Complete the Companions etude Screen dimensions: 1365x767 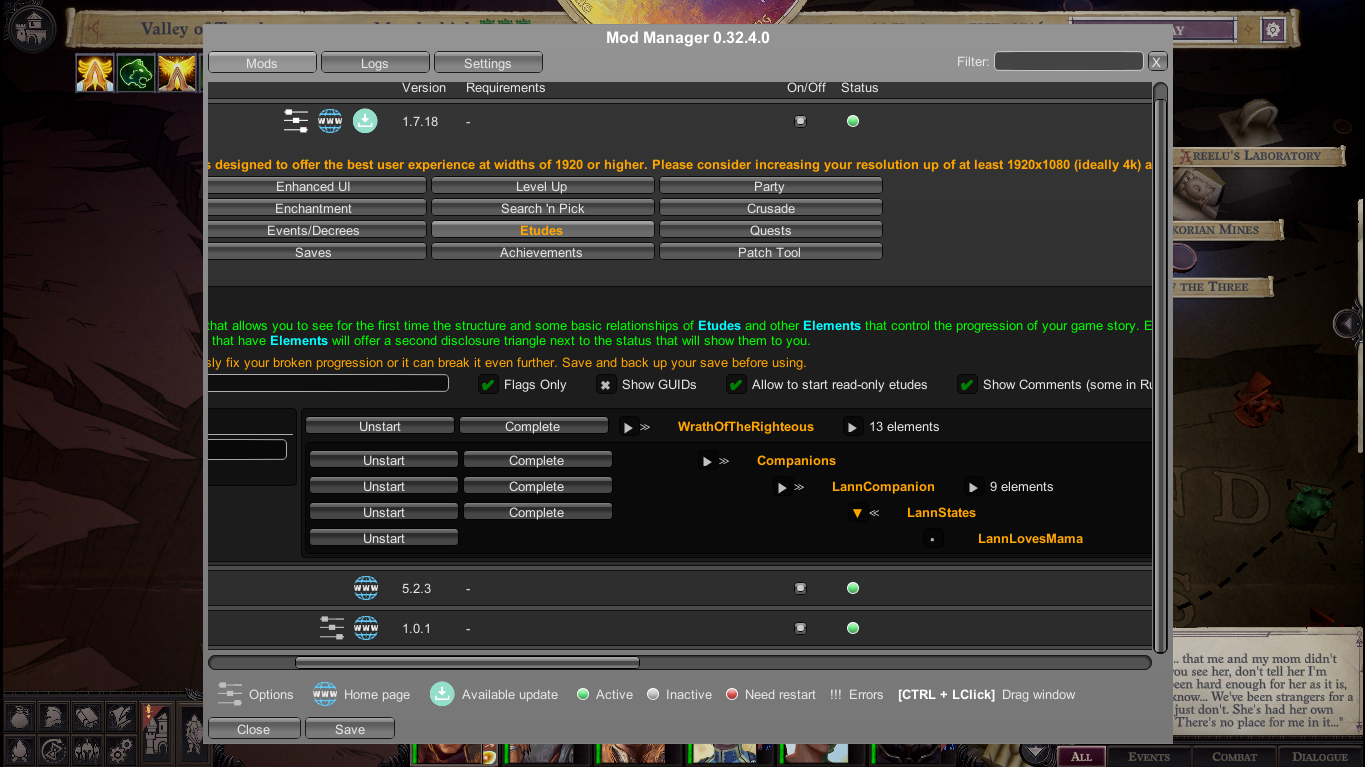[x=537, y=460]
